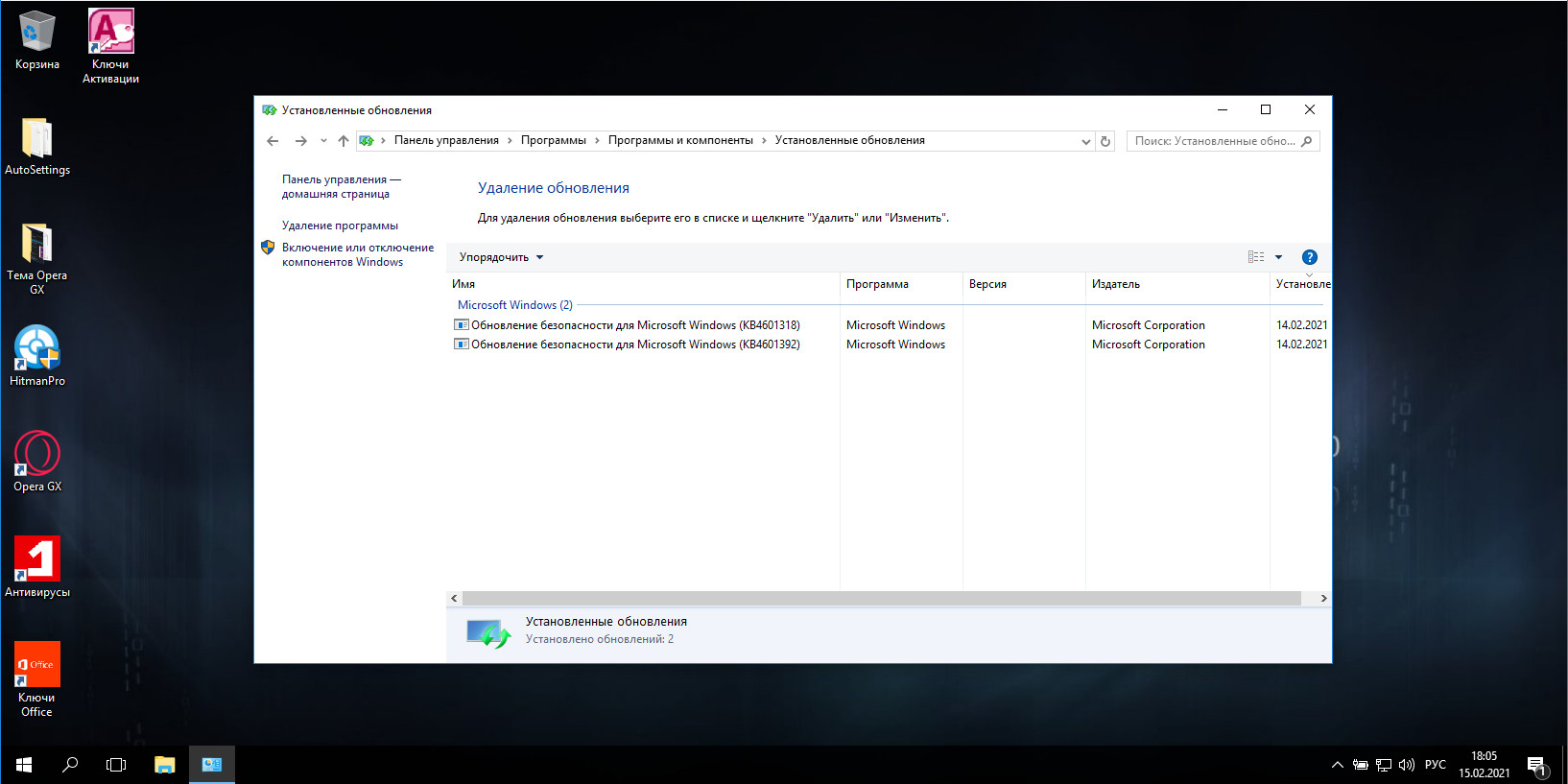Open Windows Start menu
This screenshot has height=784, width=1568.
pyautogui.click(x=24, y=765)
